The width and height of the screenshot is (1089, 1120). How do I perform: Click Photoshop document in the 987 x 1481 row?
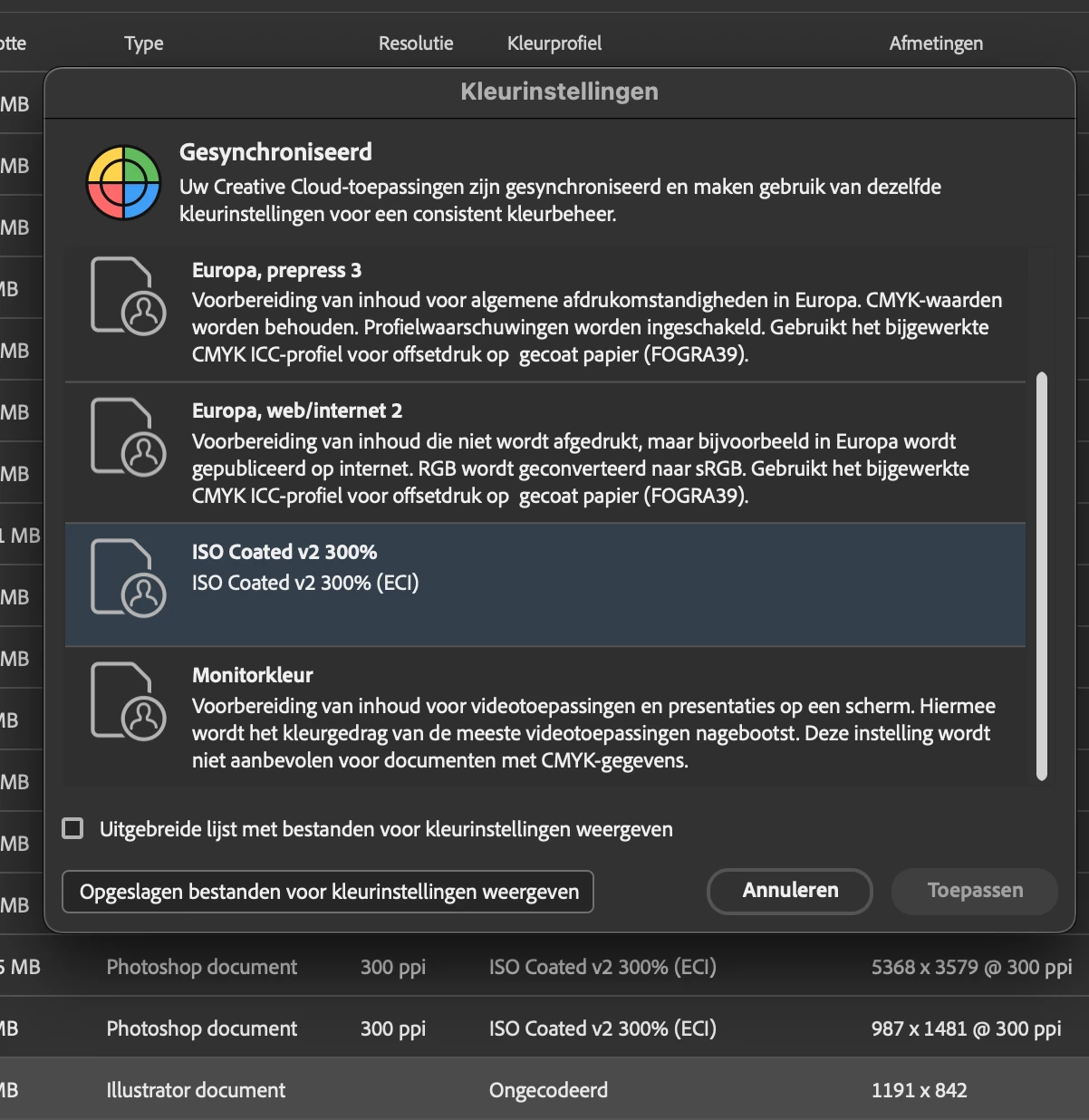pyautogui.click(x=201, y=1028)
